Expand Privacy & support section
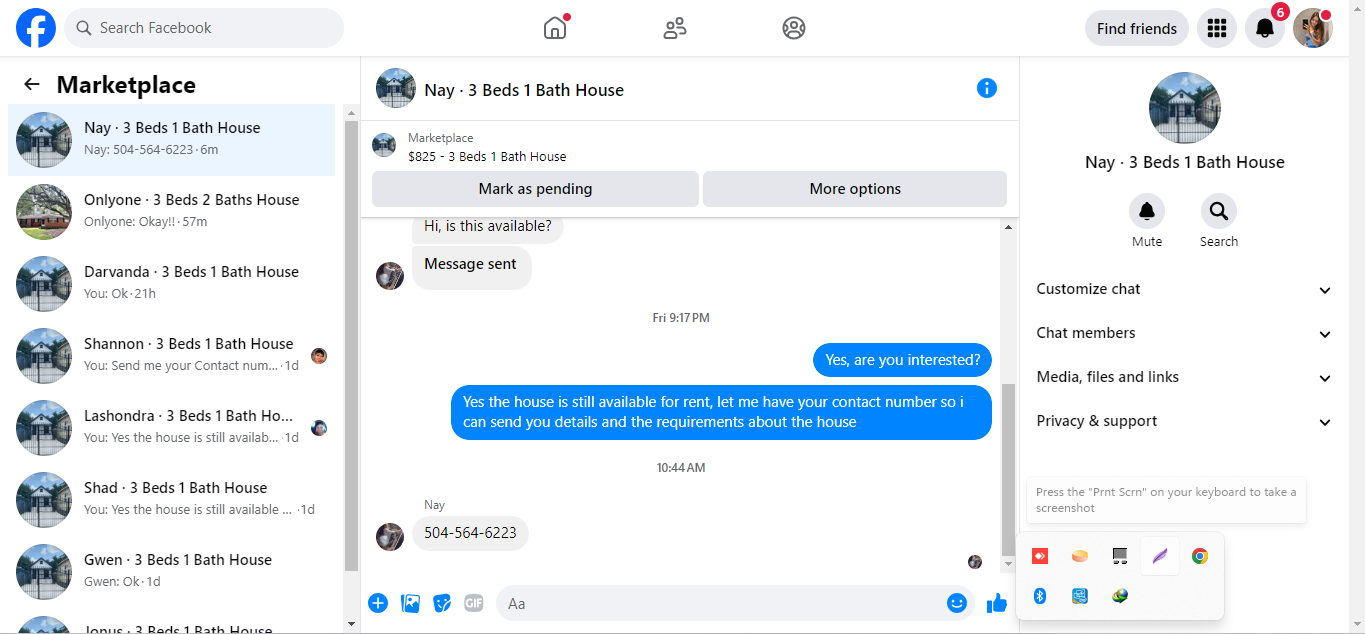This screenshot has width=1365, height=634. coord(1184,421)
